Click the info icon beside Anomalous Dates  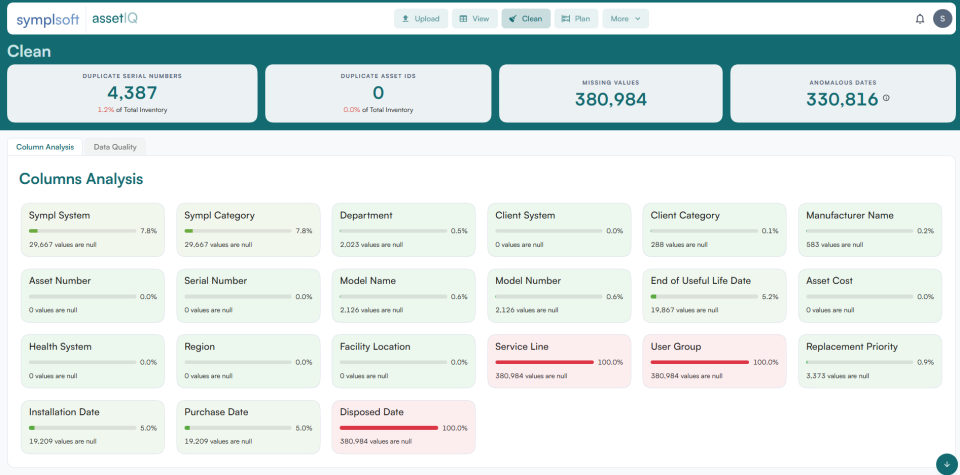coord(886,98)
